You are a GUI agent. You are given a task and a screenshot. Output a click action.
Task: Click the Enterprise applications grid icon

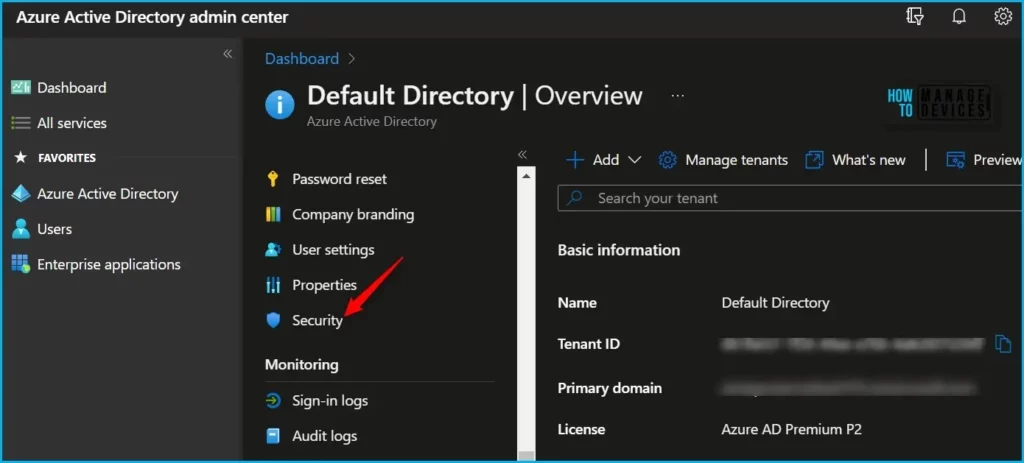pyautogui.click(x=21, y=264)
